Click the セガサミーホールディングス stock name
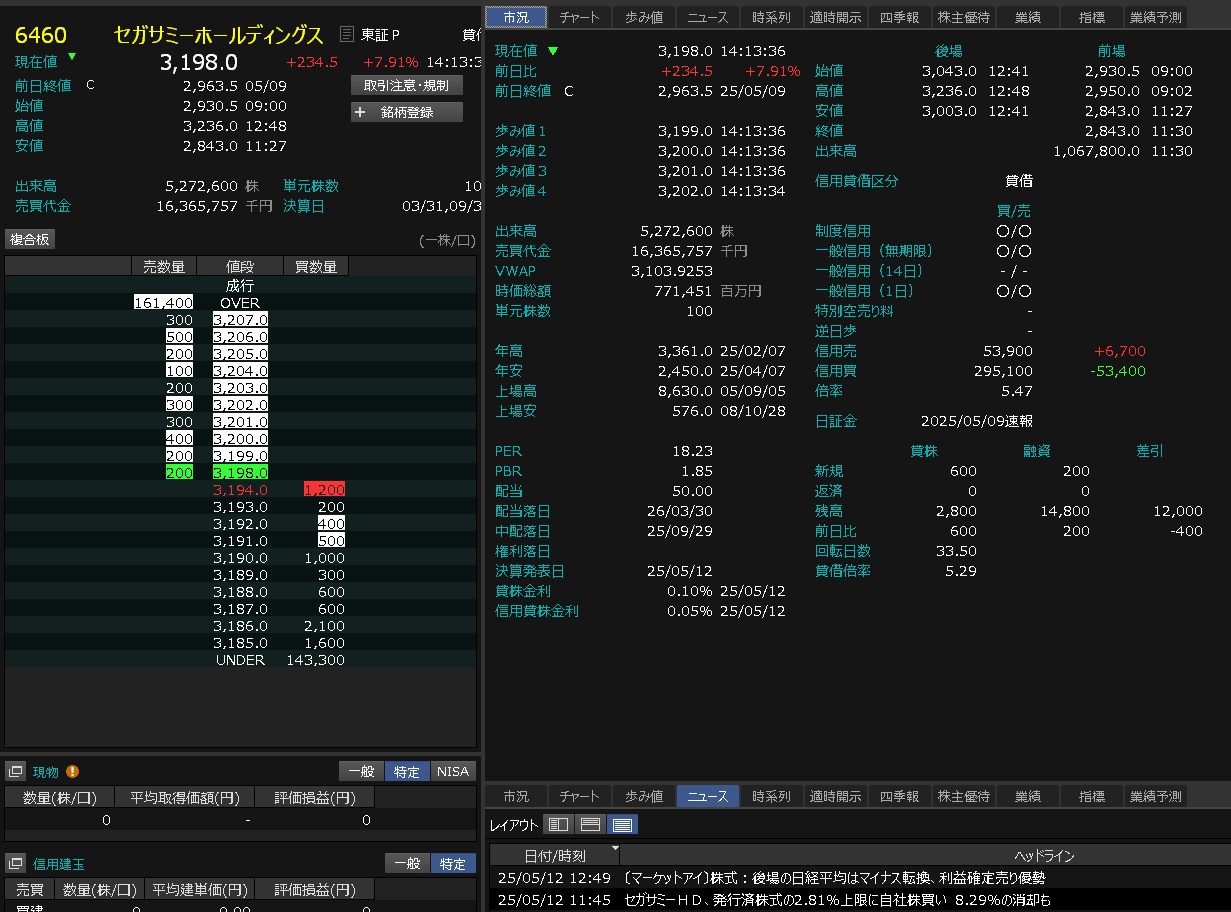This screenshot has height=912, width=1231. (x=218, y=36)
